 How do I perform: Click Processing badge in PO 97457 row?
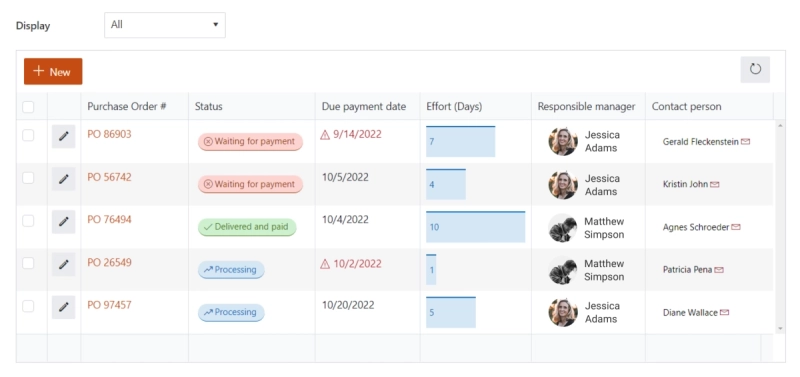(231, 312)
